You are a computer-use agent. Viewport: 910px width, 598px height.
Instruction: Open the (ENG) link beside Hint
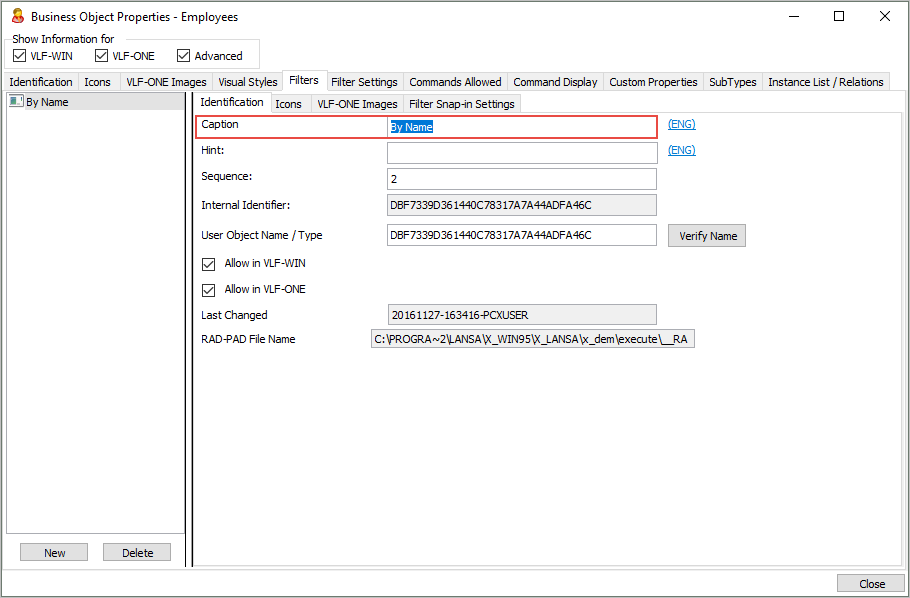coord(681,150)
